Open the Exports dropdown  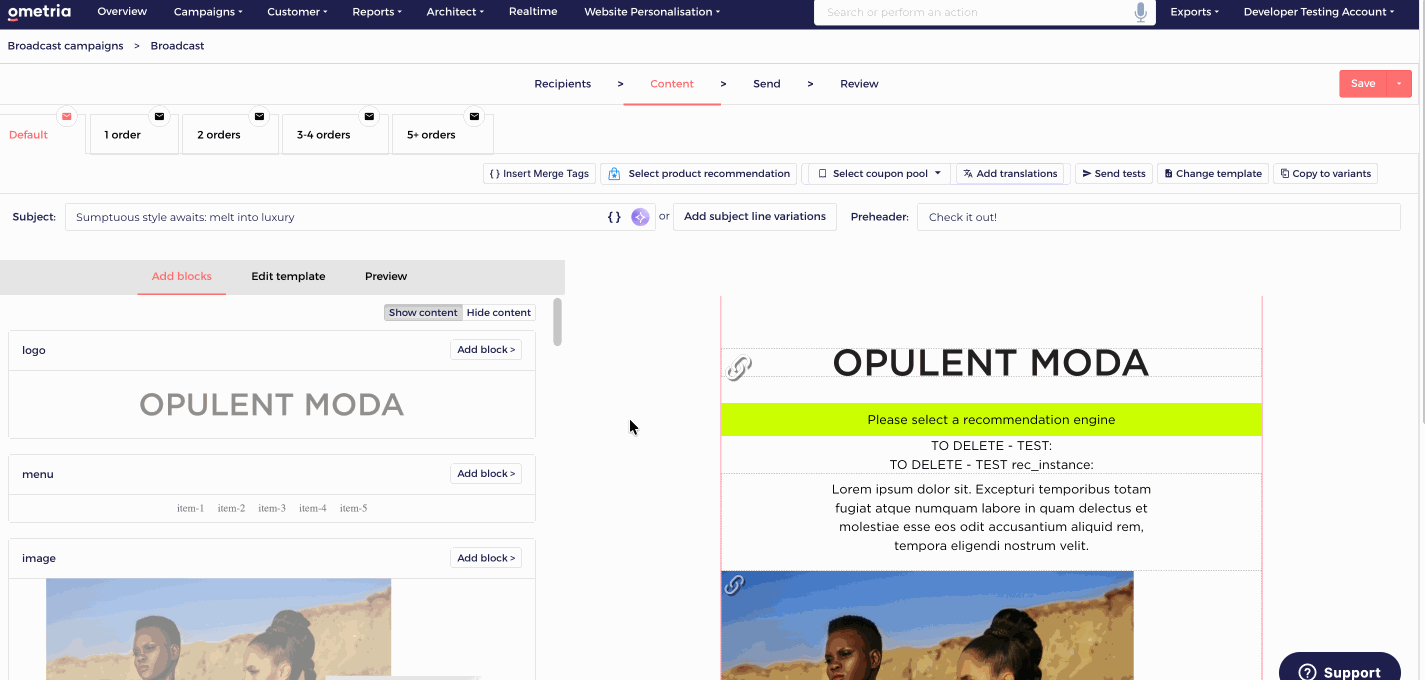point(1195,12)
